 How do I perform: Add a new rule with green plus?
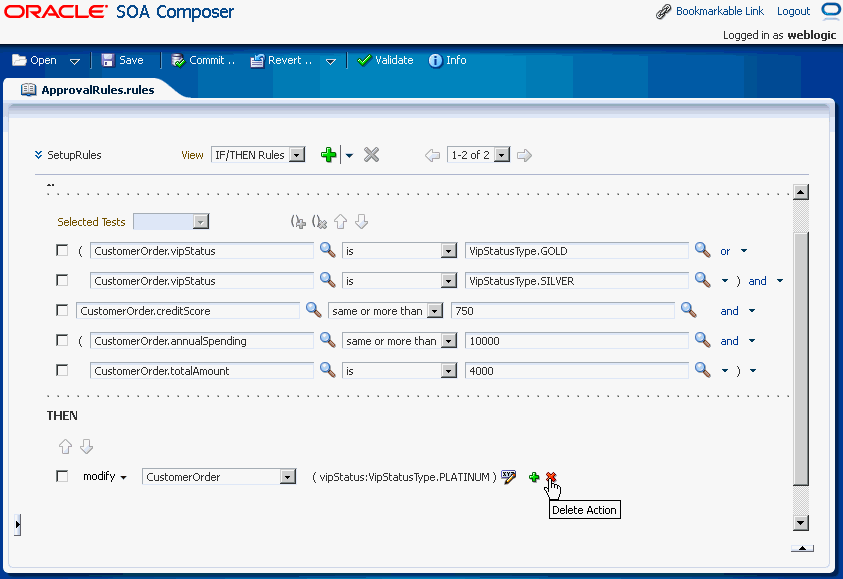point(328,155)
